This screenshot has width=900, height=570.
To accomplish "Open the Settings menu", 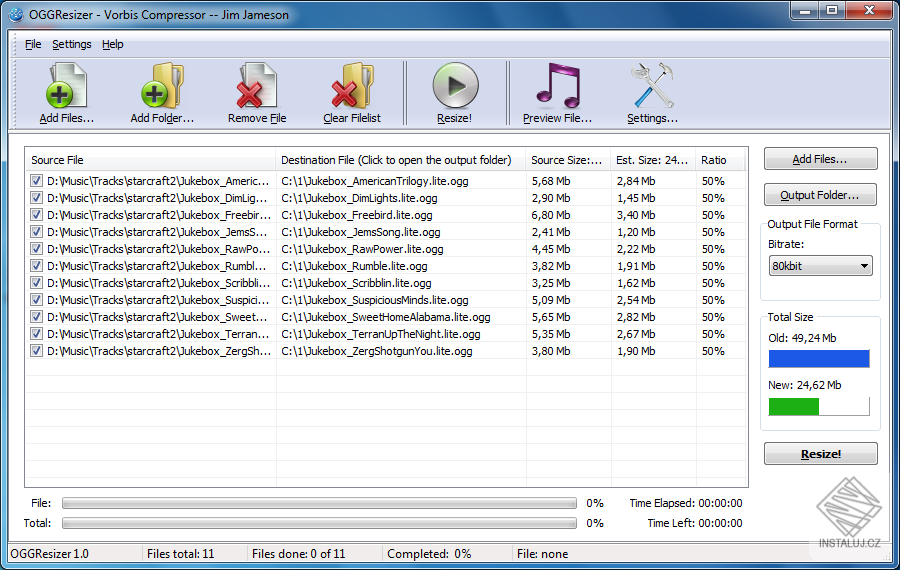I will [x=72, y=44].
